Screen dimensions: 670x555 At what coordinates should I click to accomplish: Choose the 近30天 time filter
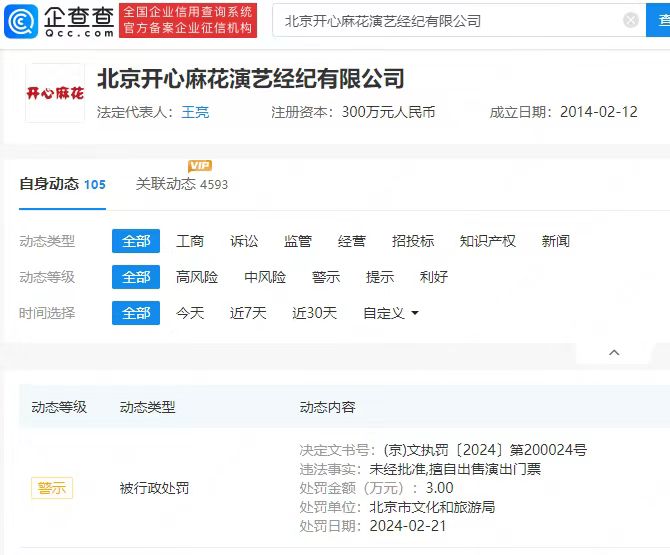(314, 313)
